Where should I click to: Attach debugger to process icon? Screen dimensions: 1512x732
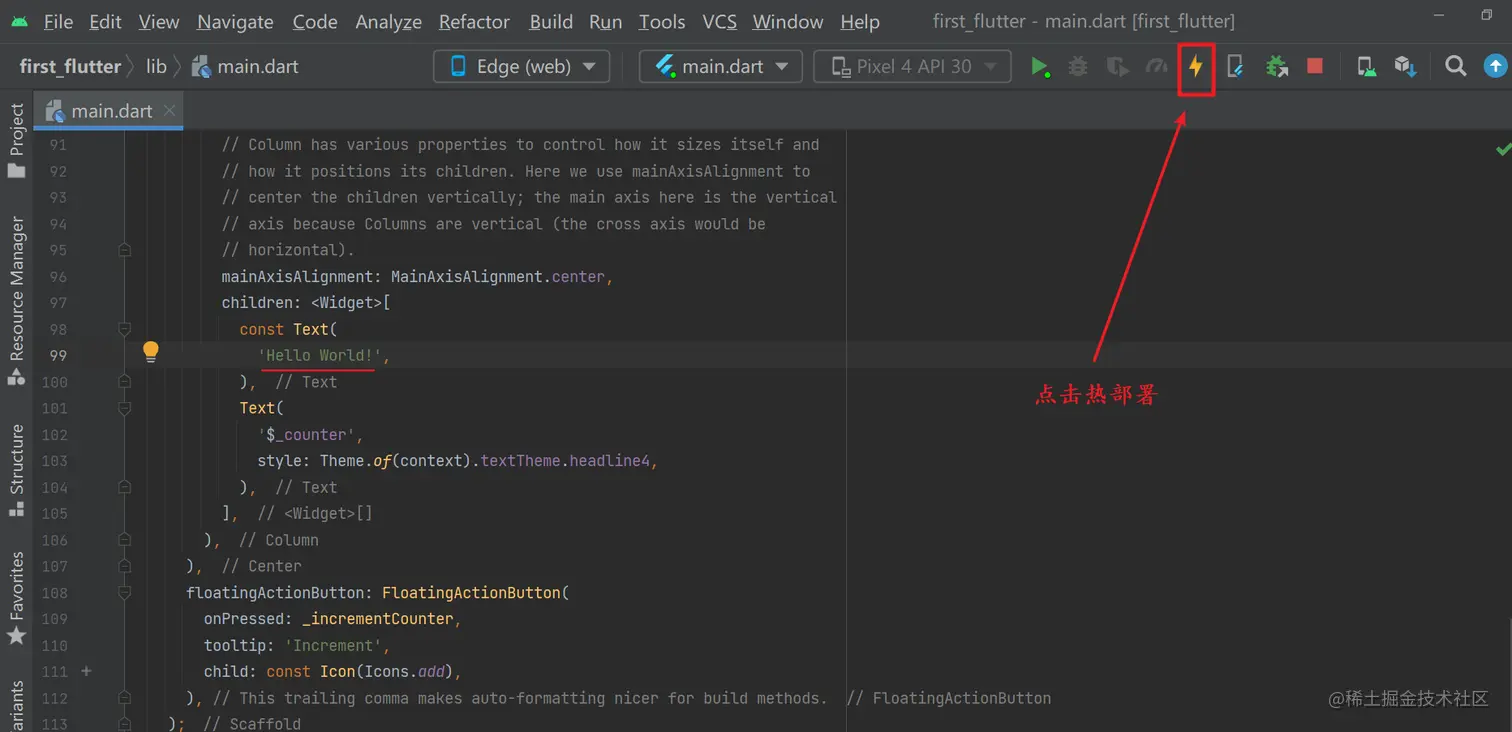pos(1277,67)
